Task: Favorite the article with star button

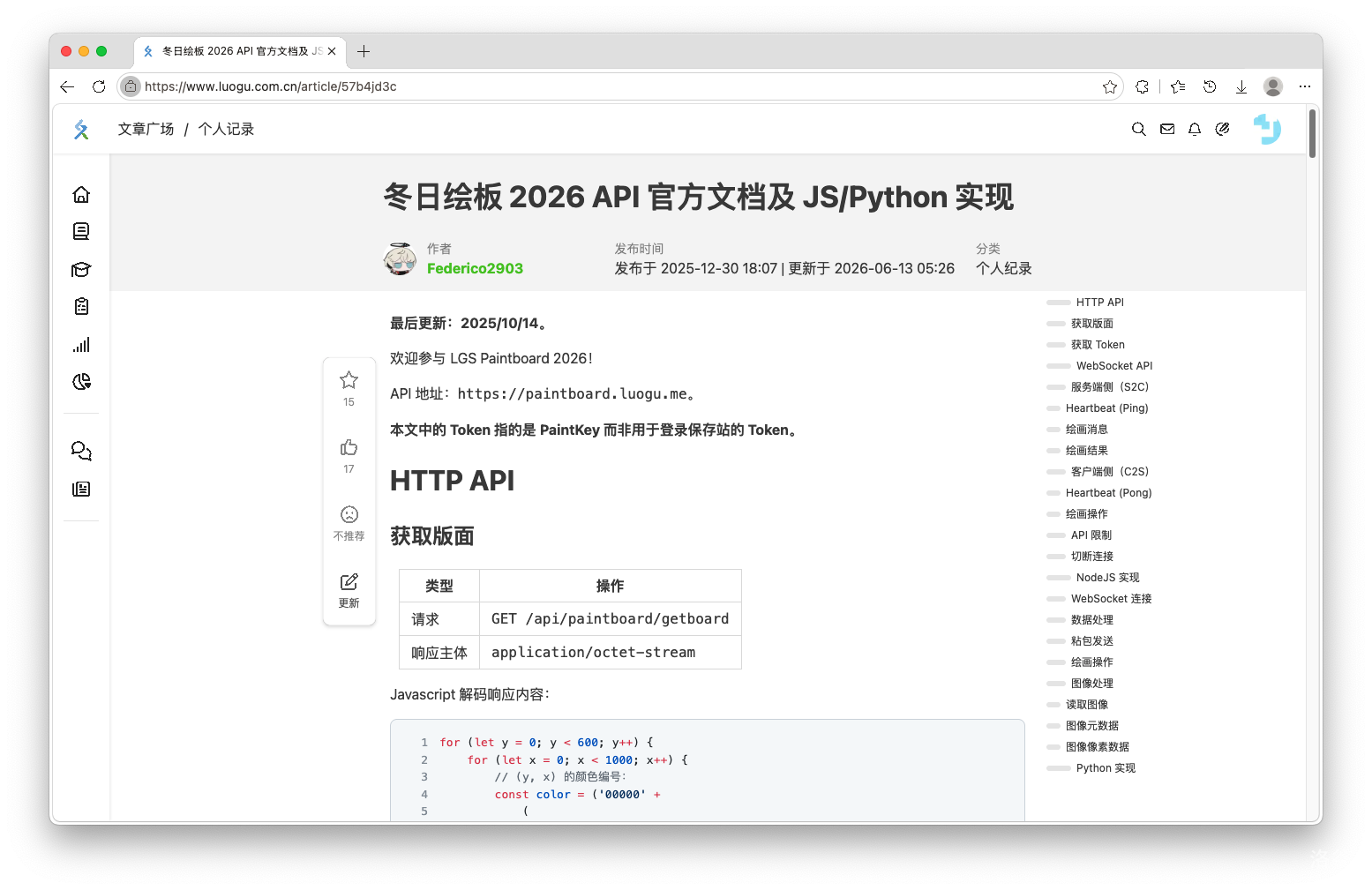Action: [x=349, y=388]
